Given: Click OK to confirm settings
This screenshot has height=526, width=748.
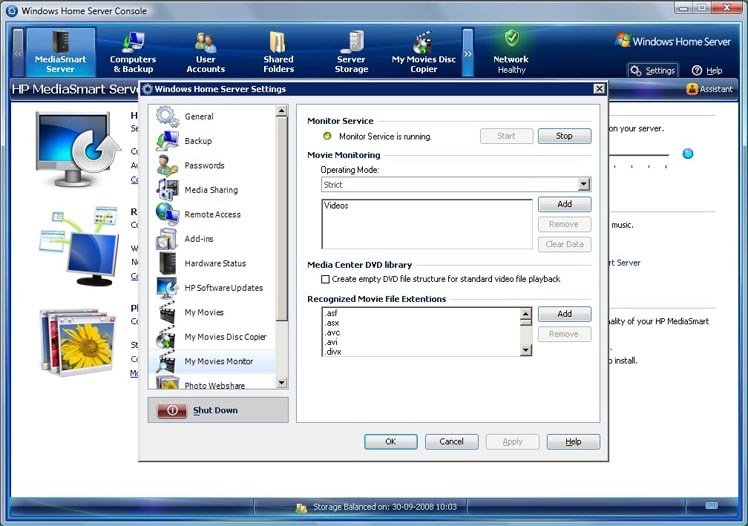Looking at the screenshot, I should coord(391,442).
